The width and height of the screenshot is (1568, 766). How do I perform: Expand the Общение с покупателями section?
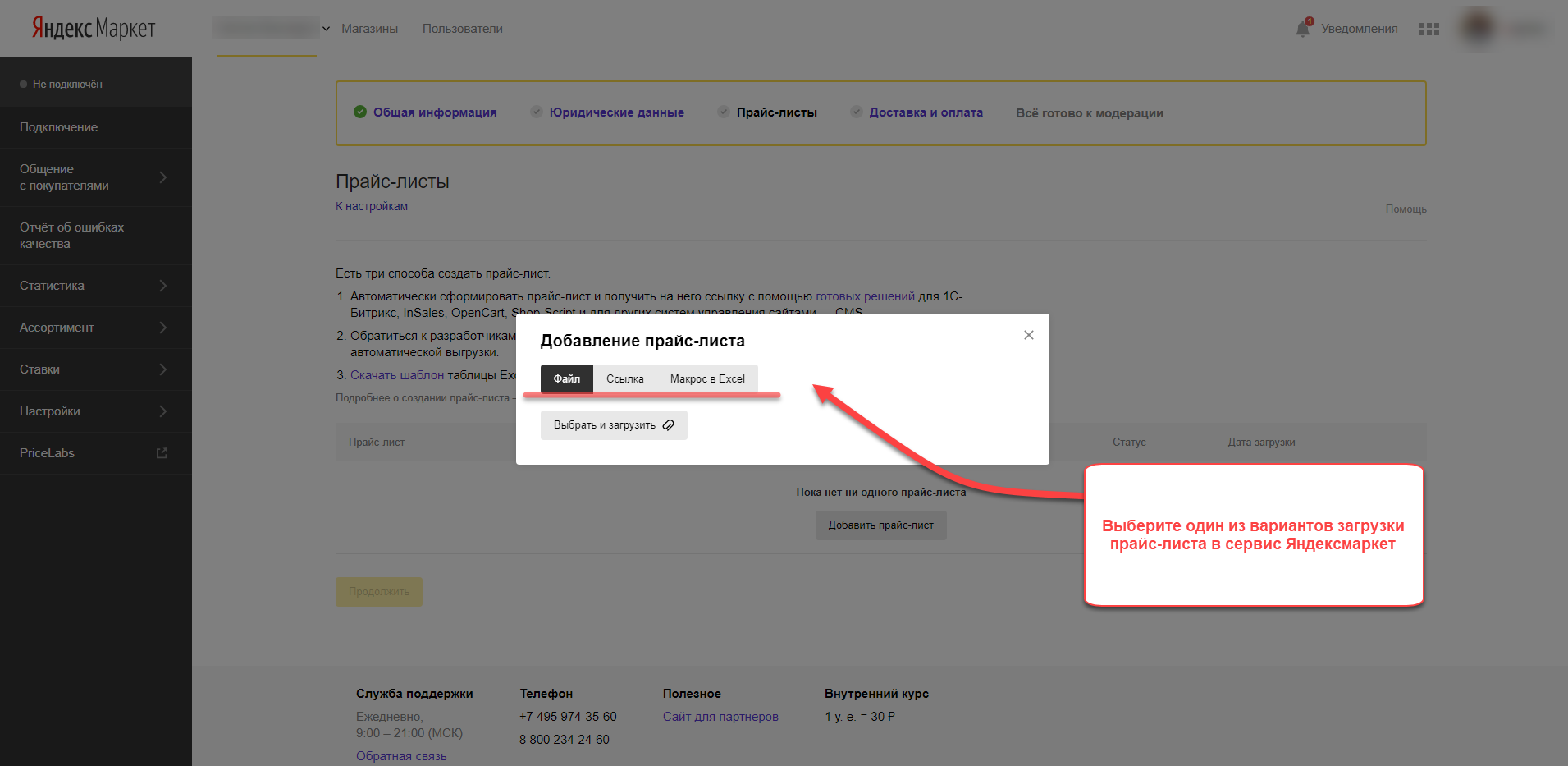click(96, 177)
